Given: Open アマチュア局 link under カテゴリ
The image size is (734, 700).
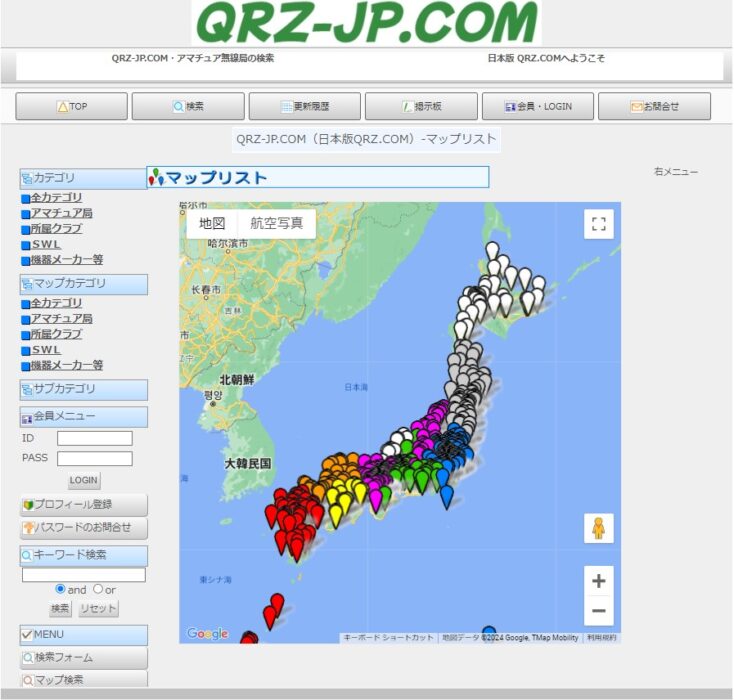Looking at the screenshot, I should click(x=61, y=213).
